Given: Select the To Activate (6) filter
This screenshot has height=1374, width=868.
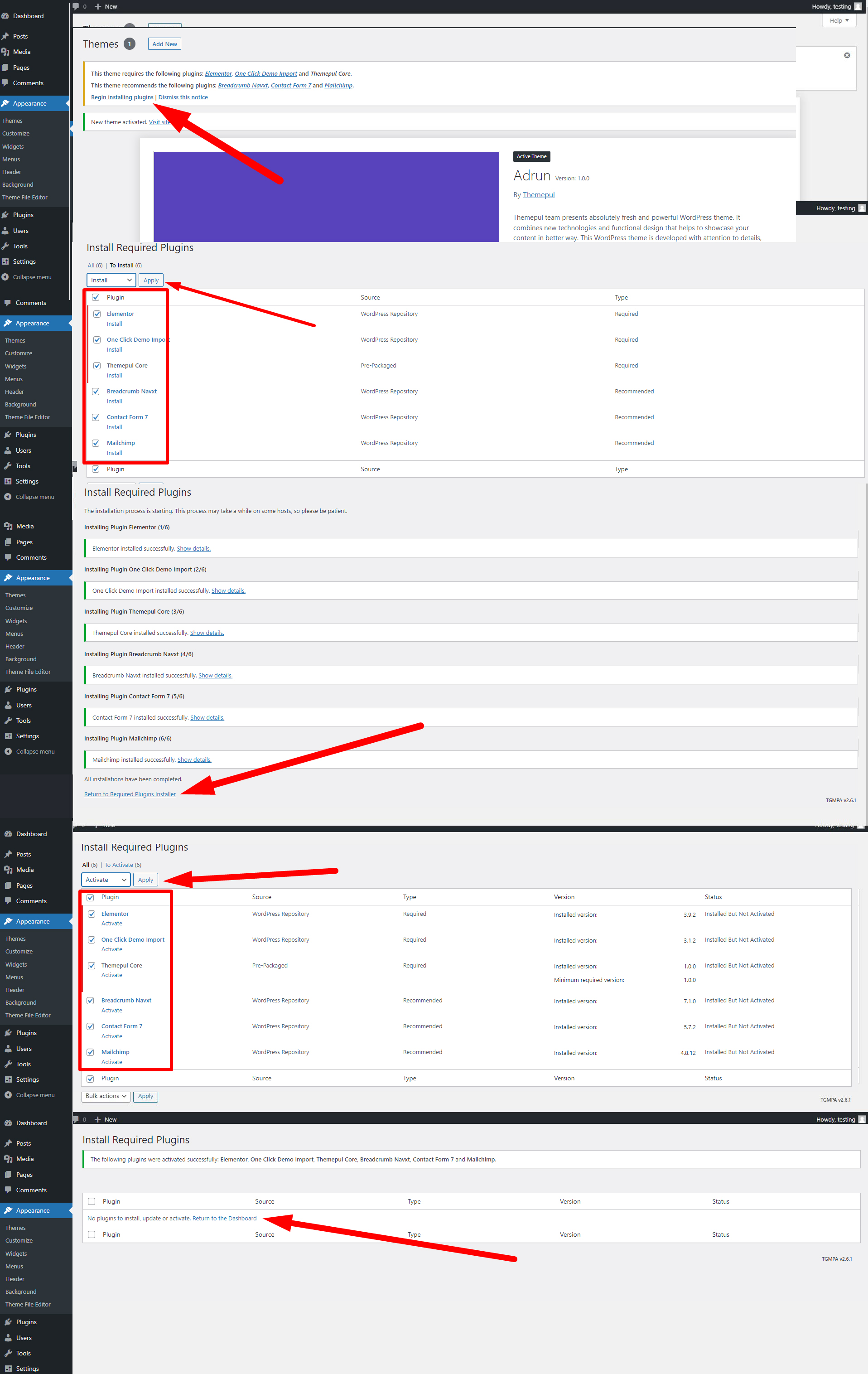Looking at the screenshot, I should point(123,865).
